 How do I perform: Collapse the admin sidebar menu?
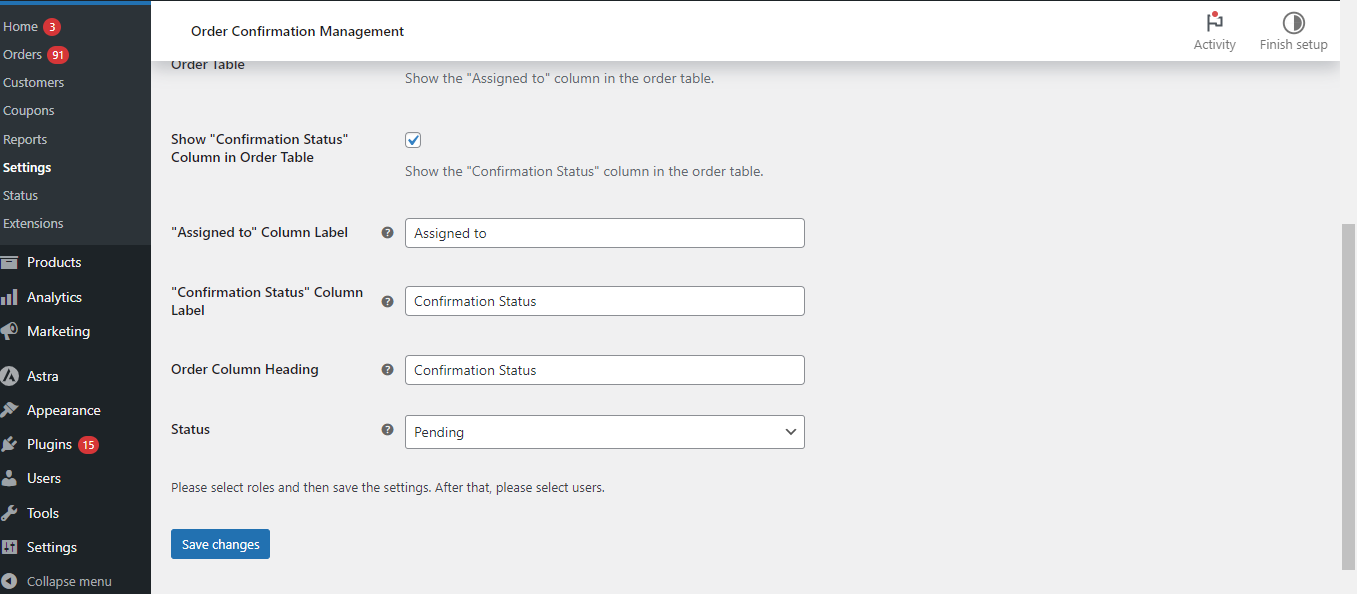point(60,580)
